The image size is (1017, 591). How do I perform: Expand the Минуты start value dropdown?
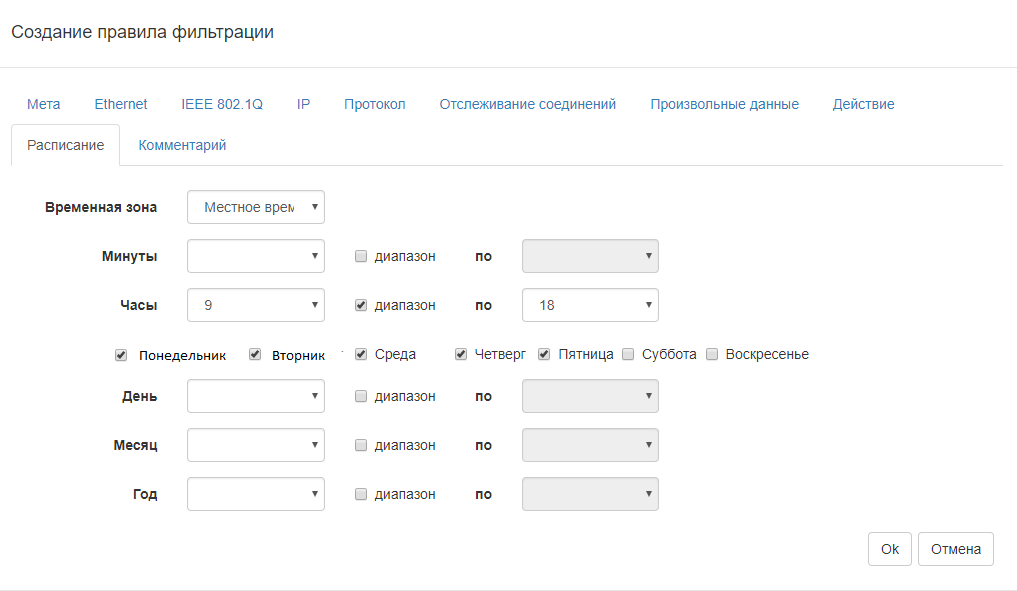pos(255,256)
